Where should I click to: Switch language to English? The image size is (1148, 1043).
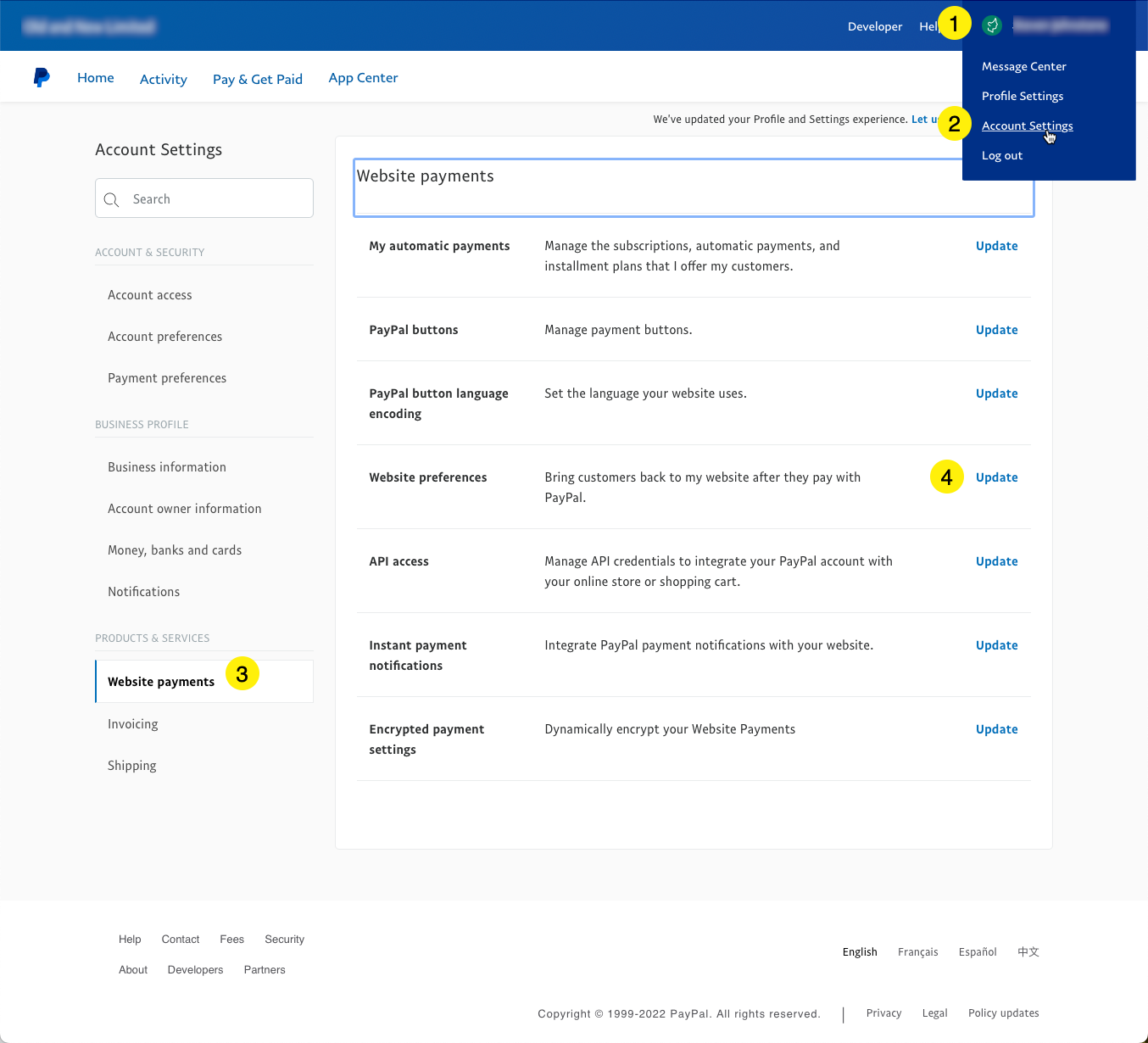[860, 952]
